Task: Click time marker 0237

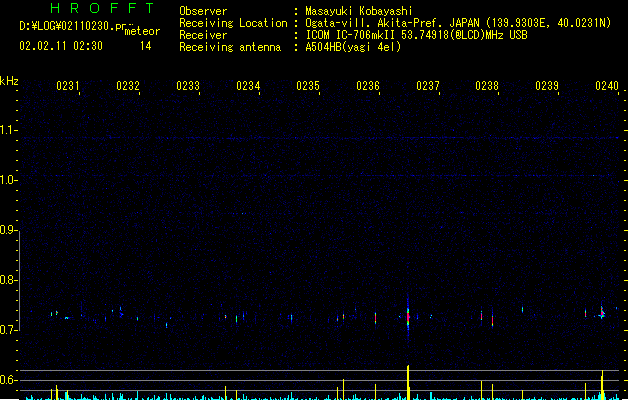Action: 428,86
